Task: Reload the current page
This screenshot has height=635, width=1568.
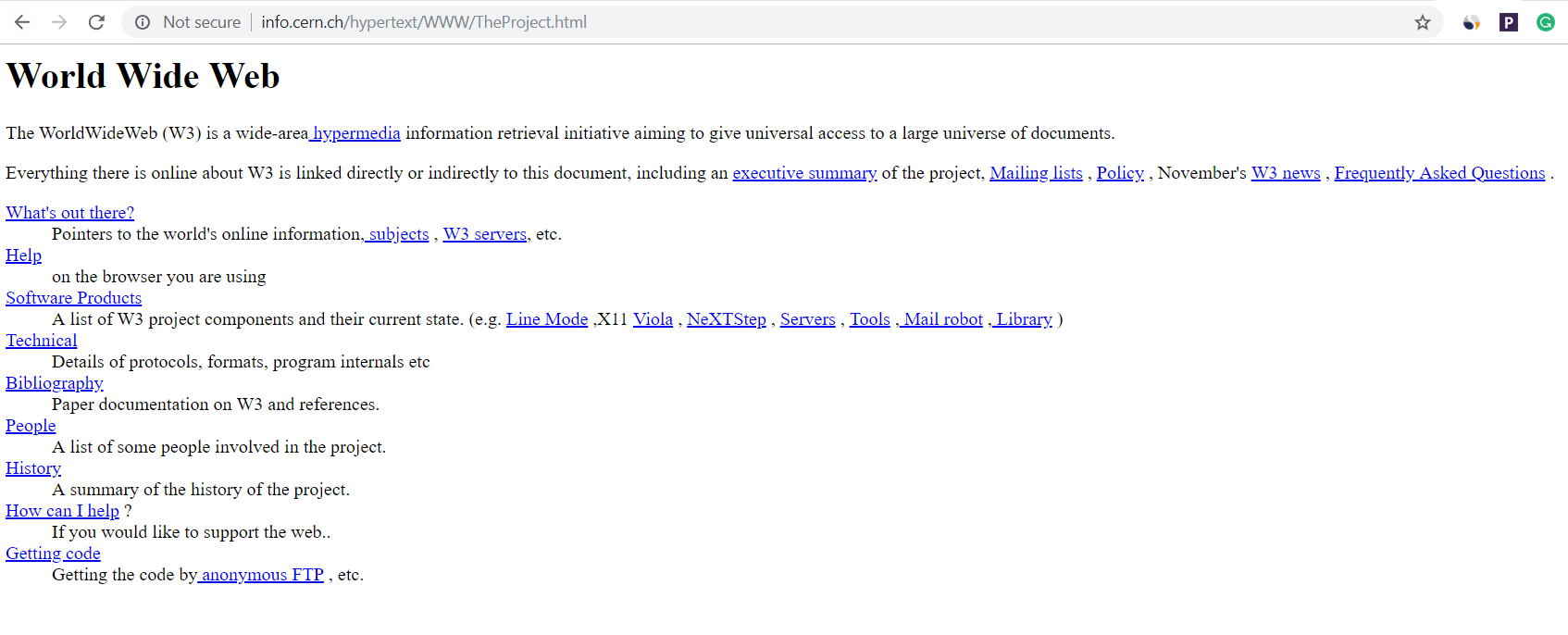Action: click(x=96, y=22)
